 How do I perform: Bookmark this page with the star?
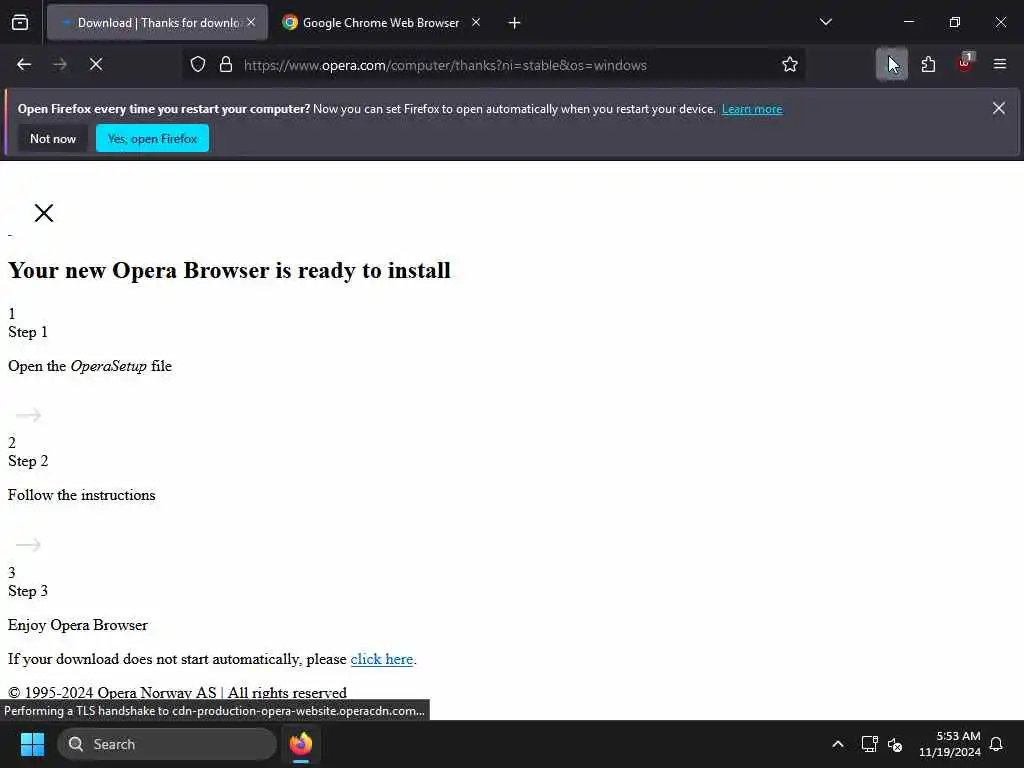(x=790, y=65)
